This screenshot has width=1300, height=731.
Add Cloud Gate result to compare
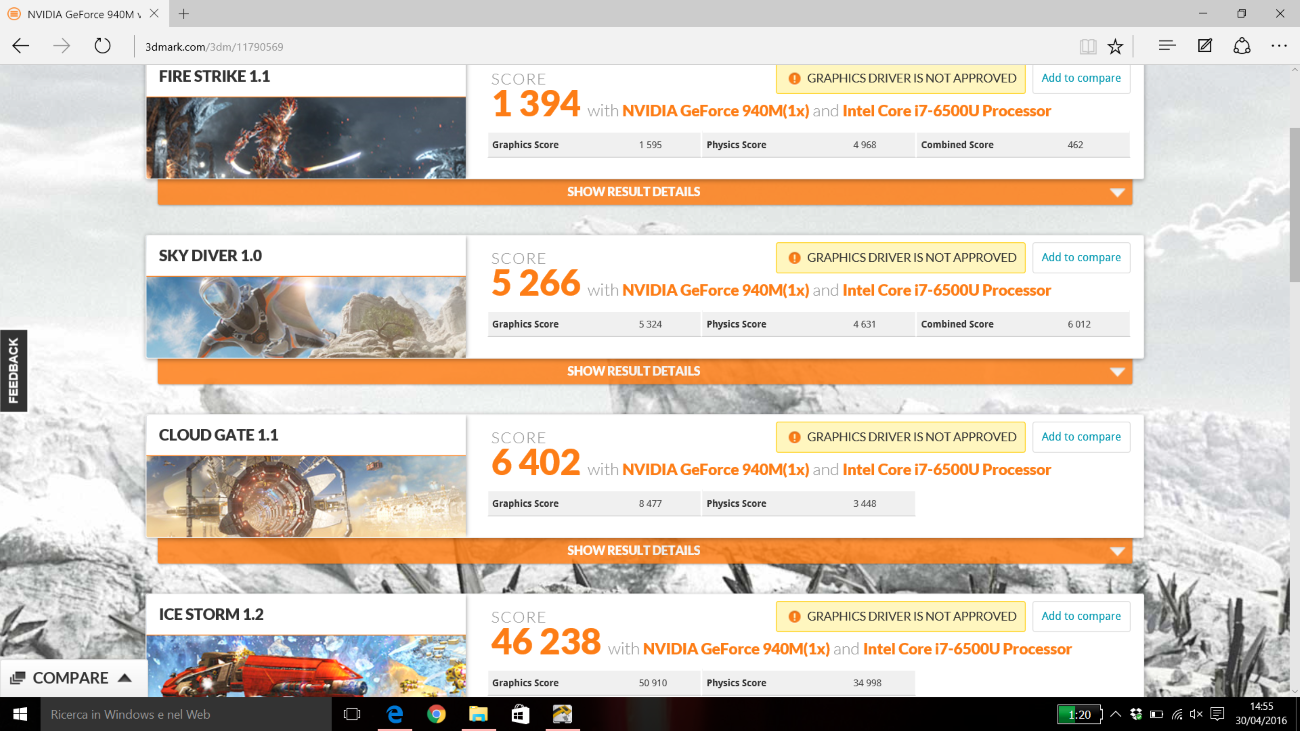(x=1081, y=437)
